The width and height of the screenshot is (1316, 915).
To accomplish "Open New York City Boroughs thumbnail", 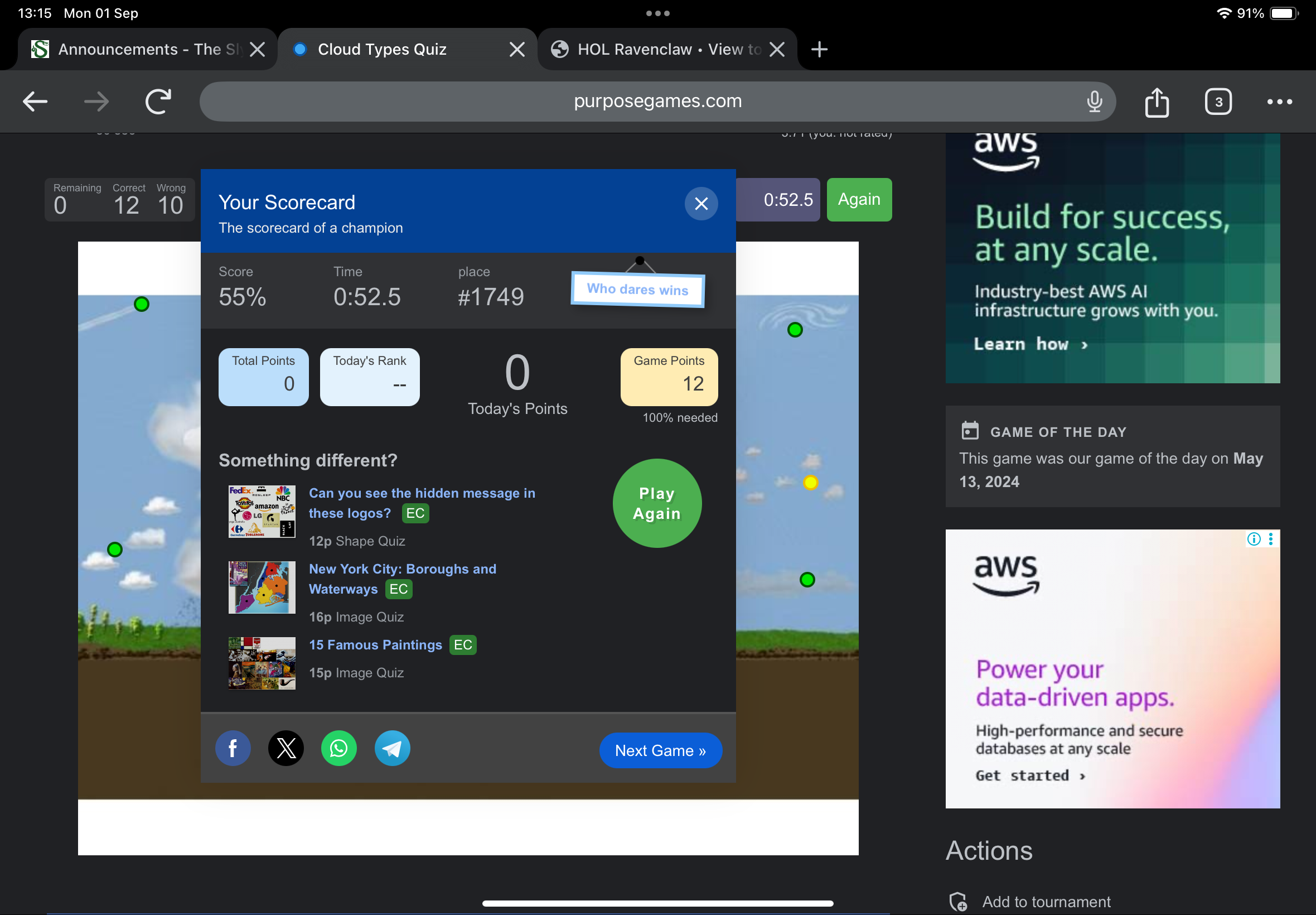I will pyautogui.click(x=262, y=587).
